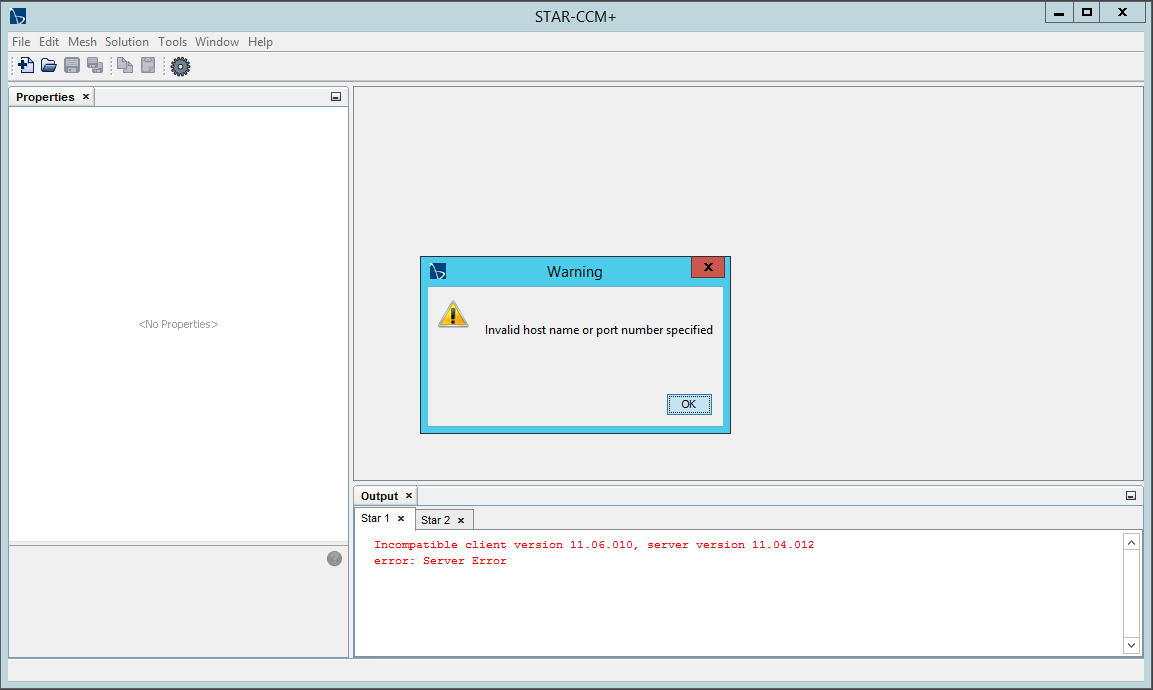Close the Star 1 tab
The width and height of the screenshot is (1153, 690).
point(401,519)
